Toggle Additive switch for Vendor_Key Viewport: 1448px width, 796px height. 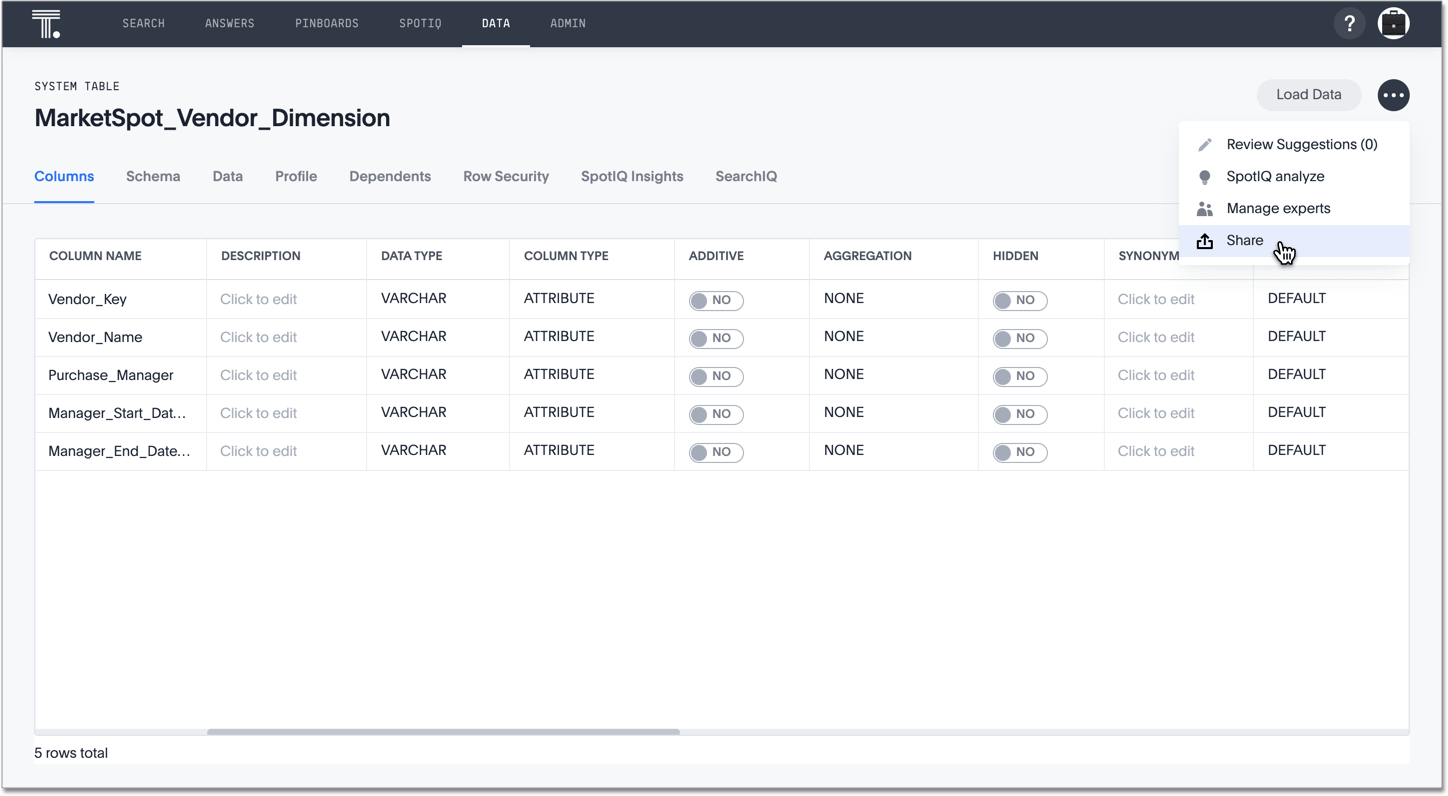(715, 300)
